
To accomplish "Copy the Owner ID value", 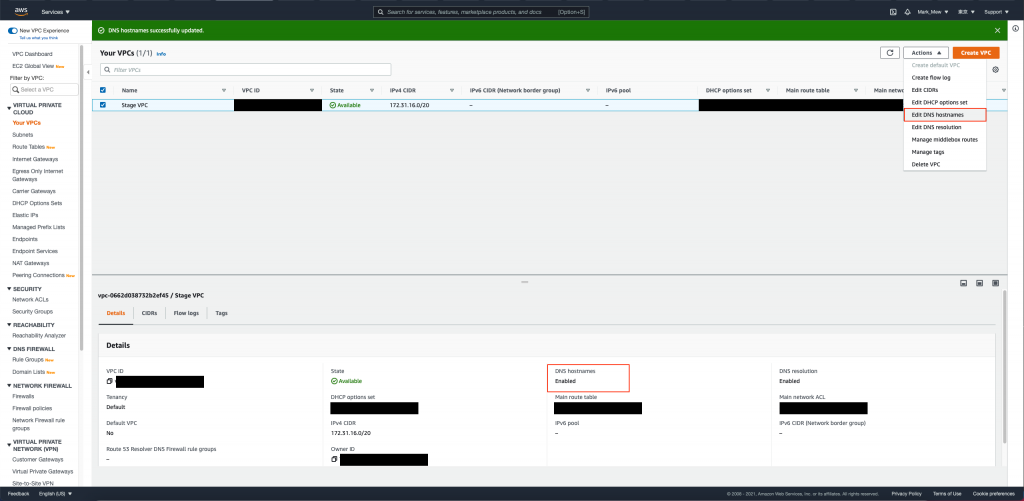I will (x=334, y=459).
